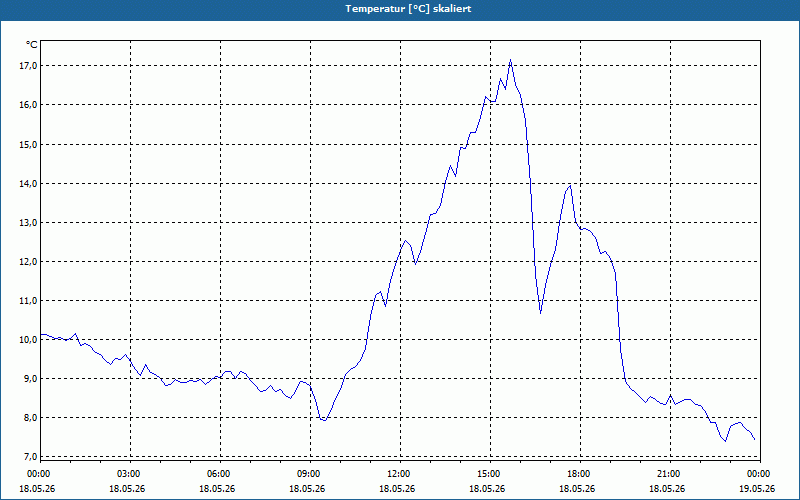Click the 21:00 time axis label
Screen dimensions: 800x500
pos(670,474)
